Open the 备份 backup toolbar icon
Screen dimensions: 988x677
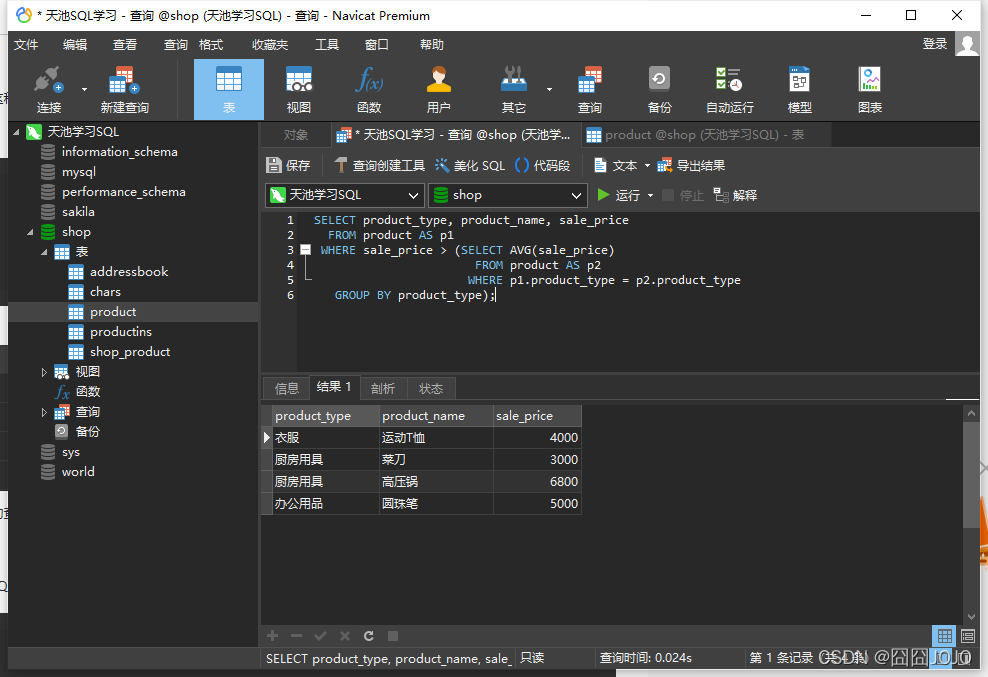click(x=659, y=90)
